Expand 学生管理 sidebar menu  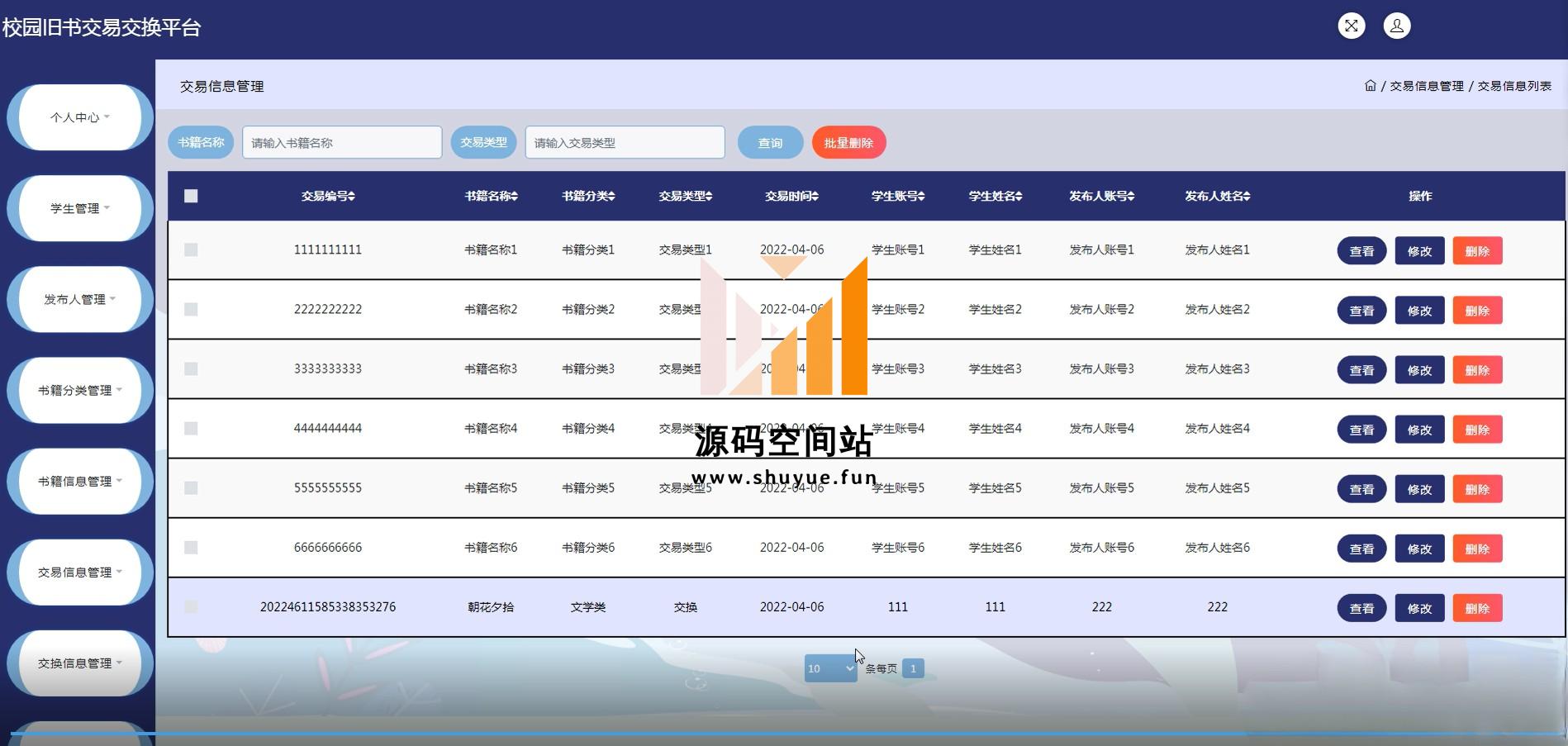[80, 208]
